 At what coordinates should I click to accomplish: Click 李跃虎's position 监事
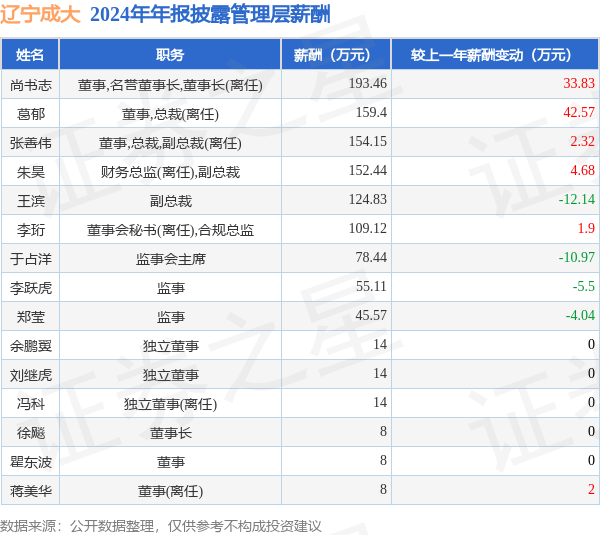[x=170, y=288]
